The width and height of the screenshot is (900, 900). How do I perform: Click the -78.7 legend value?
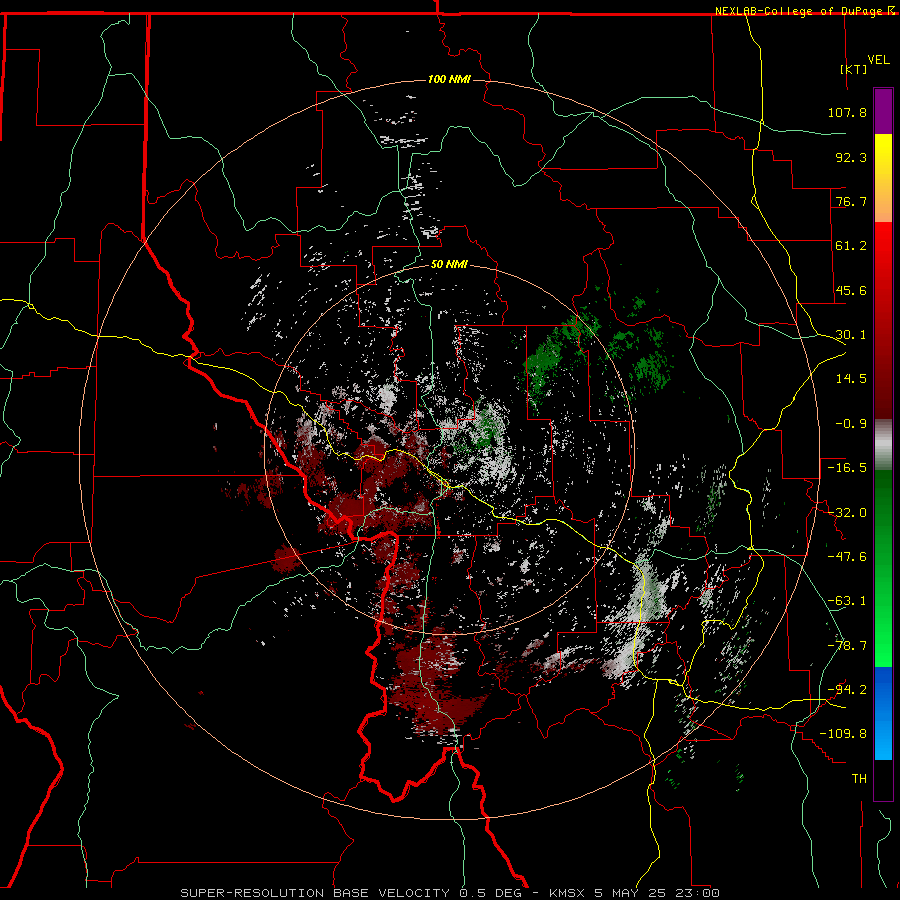pyautogui.click(x=847, y=646)
